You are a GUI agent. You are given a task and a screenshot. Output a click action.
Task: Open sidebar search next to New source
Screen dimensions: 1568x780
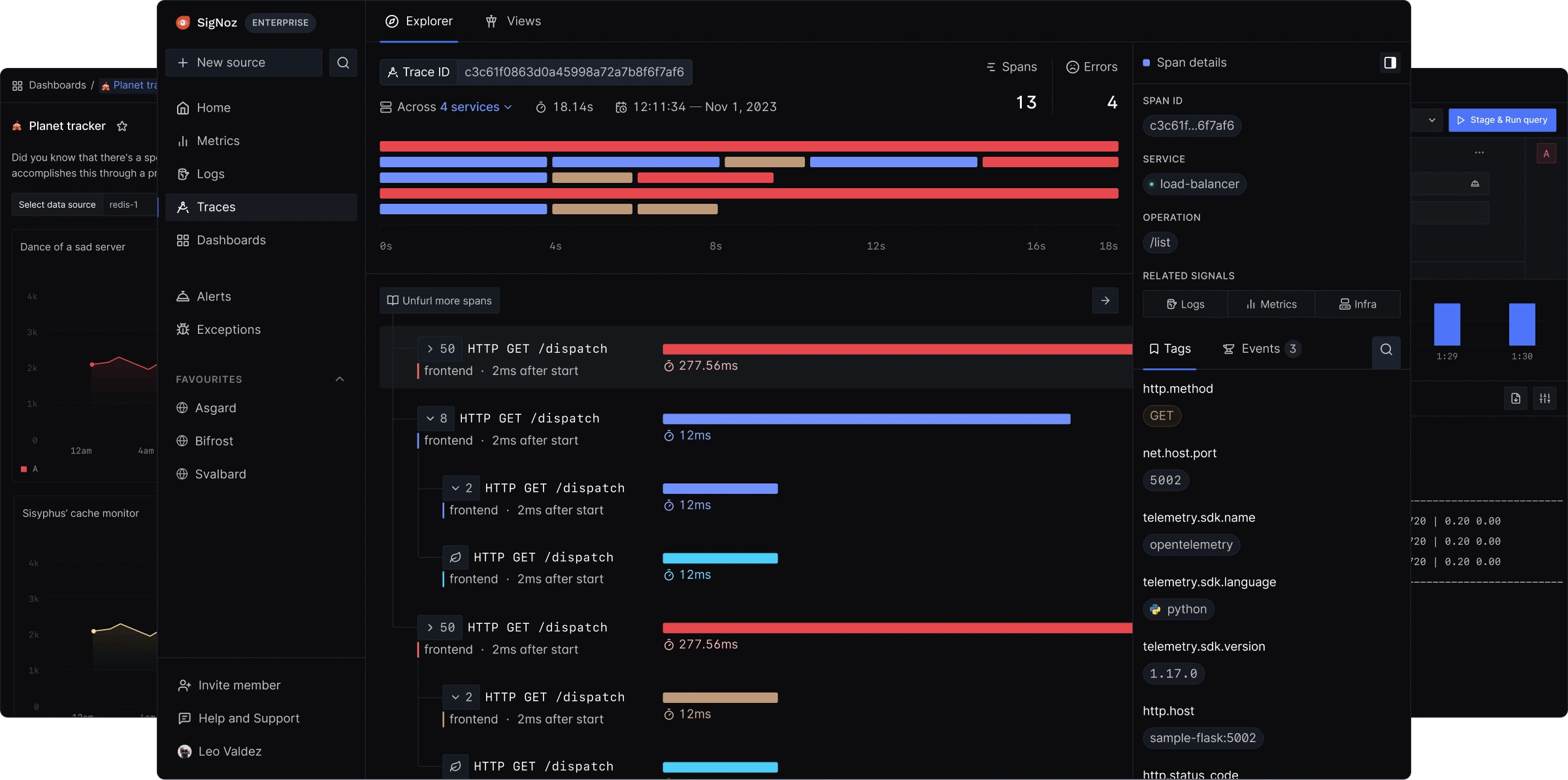(343, 63)
